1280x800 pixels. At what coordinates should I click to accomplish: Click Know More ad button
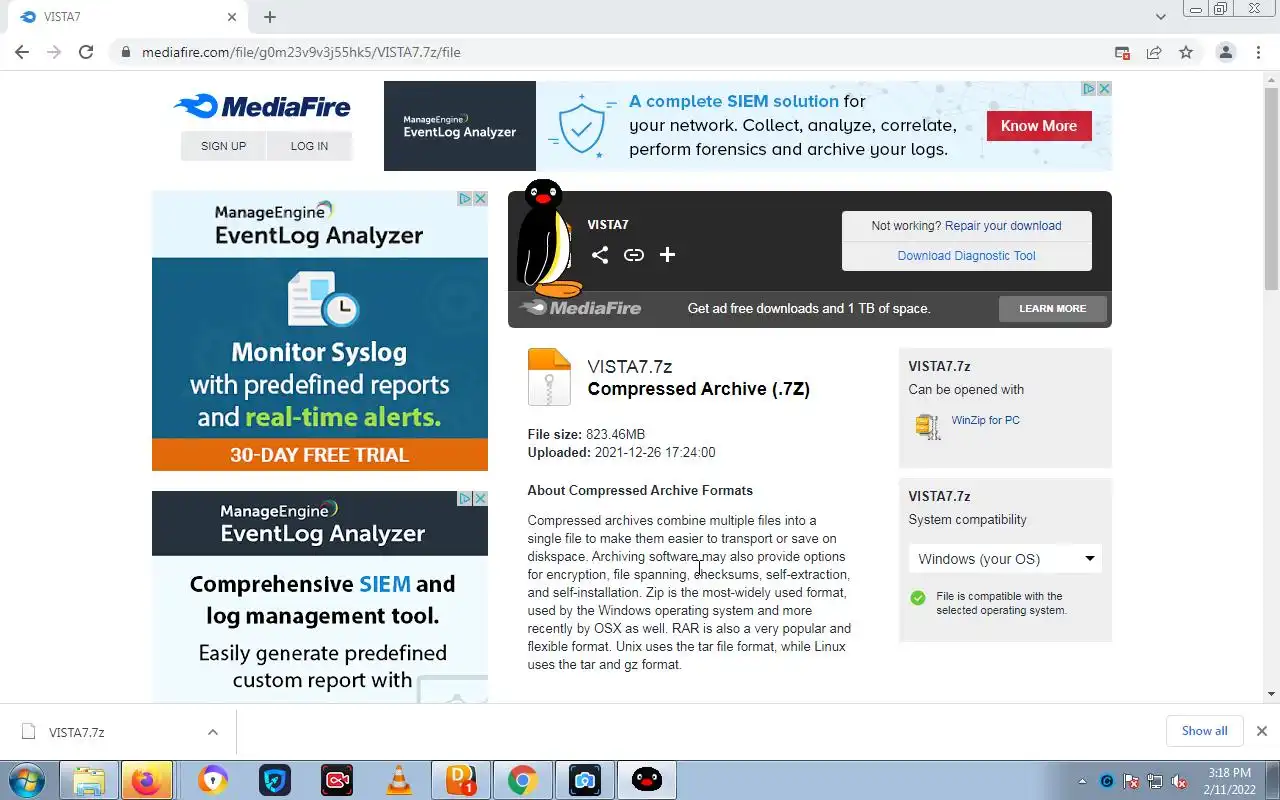click(x=1039, y=126)
